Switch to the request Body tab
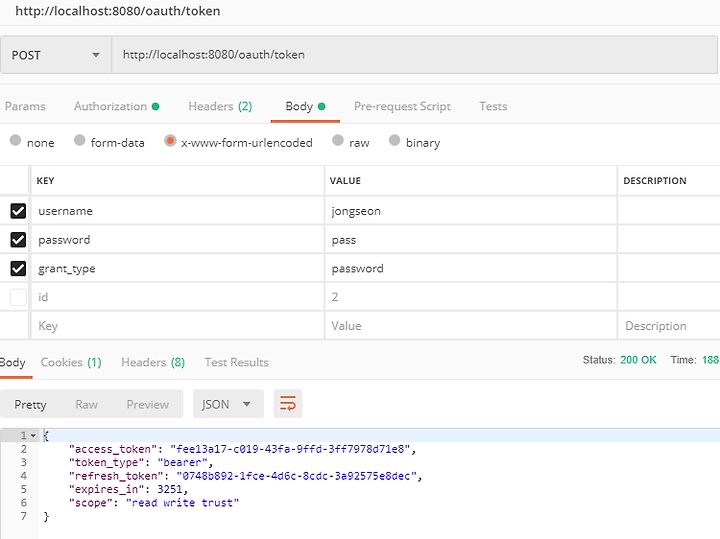720x539 pixels. (305, 107)
